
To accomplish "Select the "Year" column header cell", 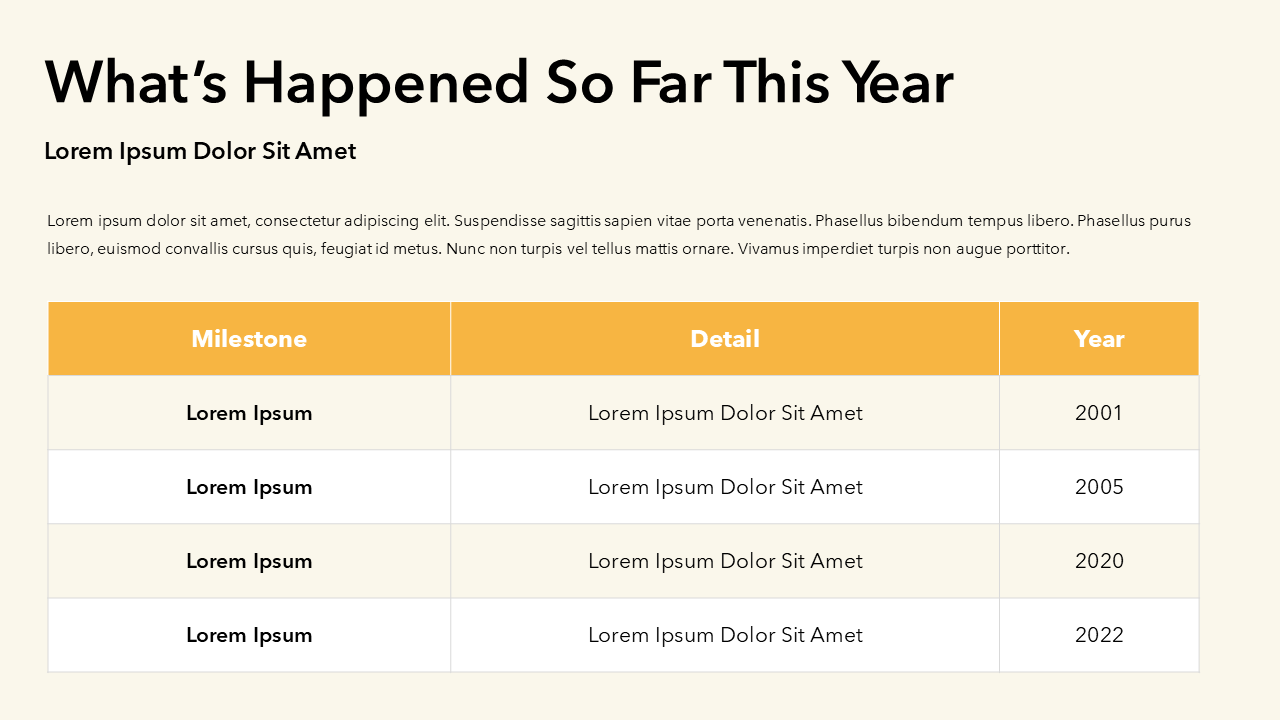I will point(1099,339).
